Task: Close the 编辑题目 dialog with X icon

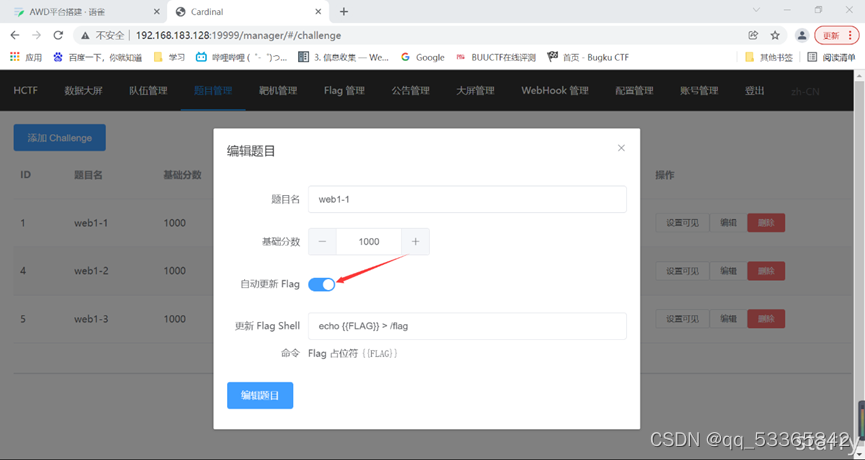Action: point(621,148)
